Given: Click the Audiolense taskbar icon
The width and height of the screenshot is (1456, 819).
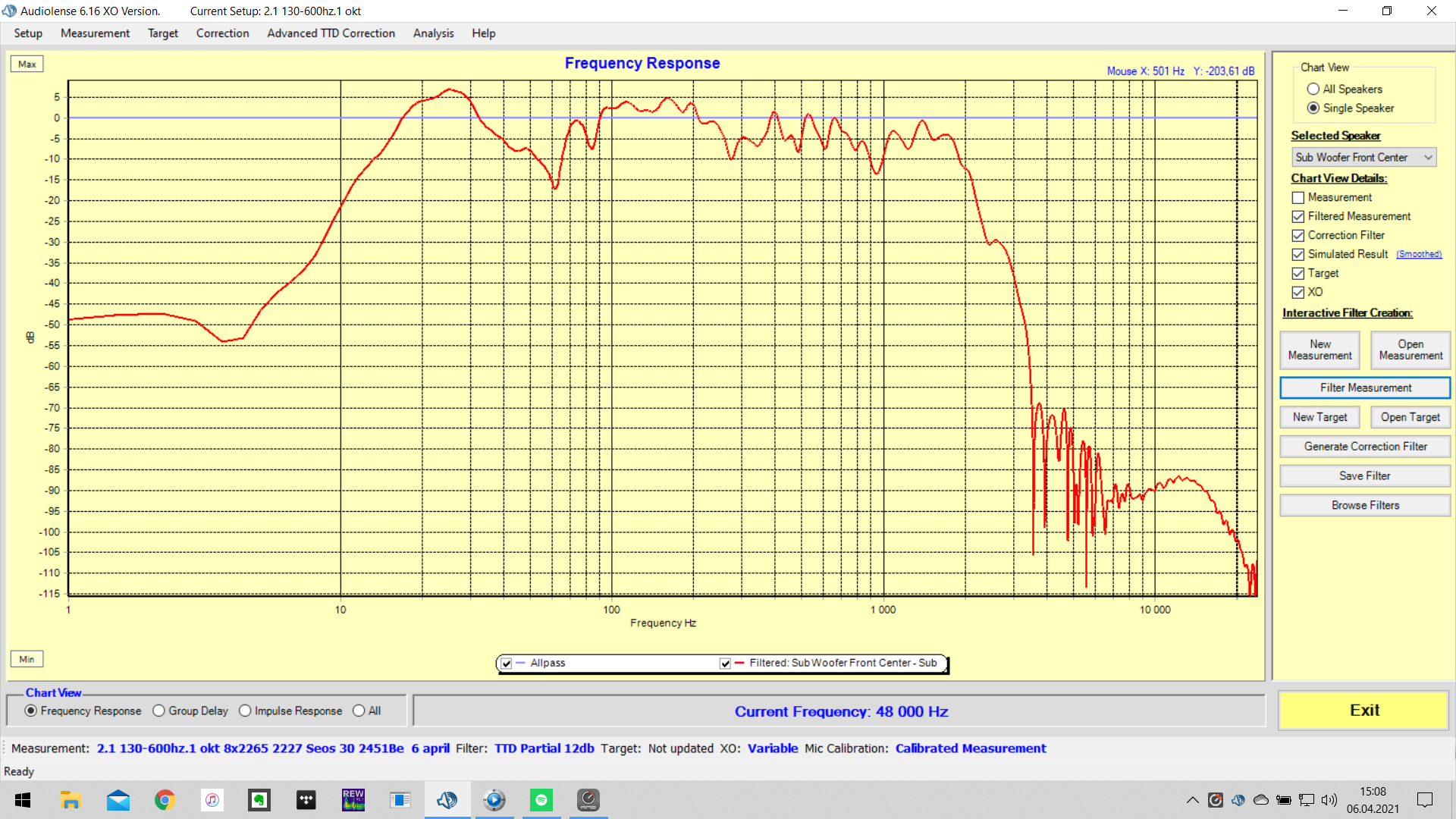Looking at the screenshot, I should (x=447, y=800).
